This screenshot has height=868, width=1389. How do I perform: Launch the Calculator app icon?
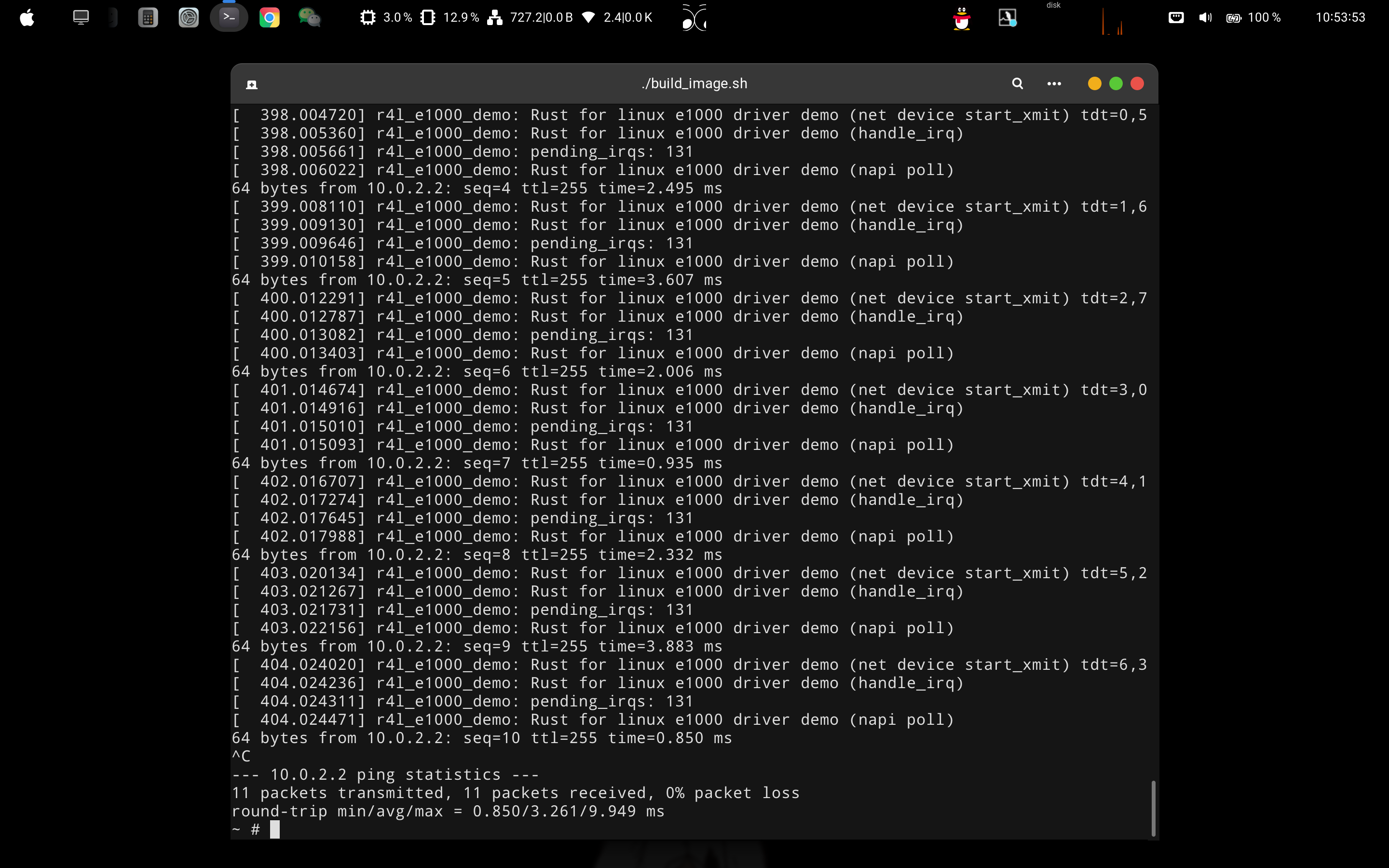pyautogui.click(x=148, y=18)
